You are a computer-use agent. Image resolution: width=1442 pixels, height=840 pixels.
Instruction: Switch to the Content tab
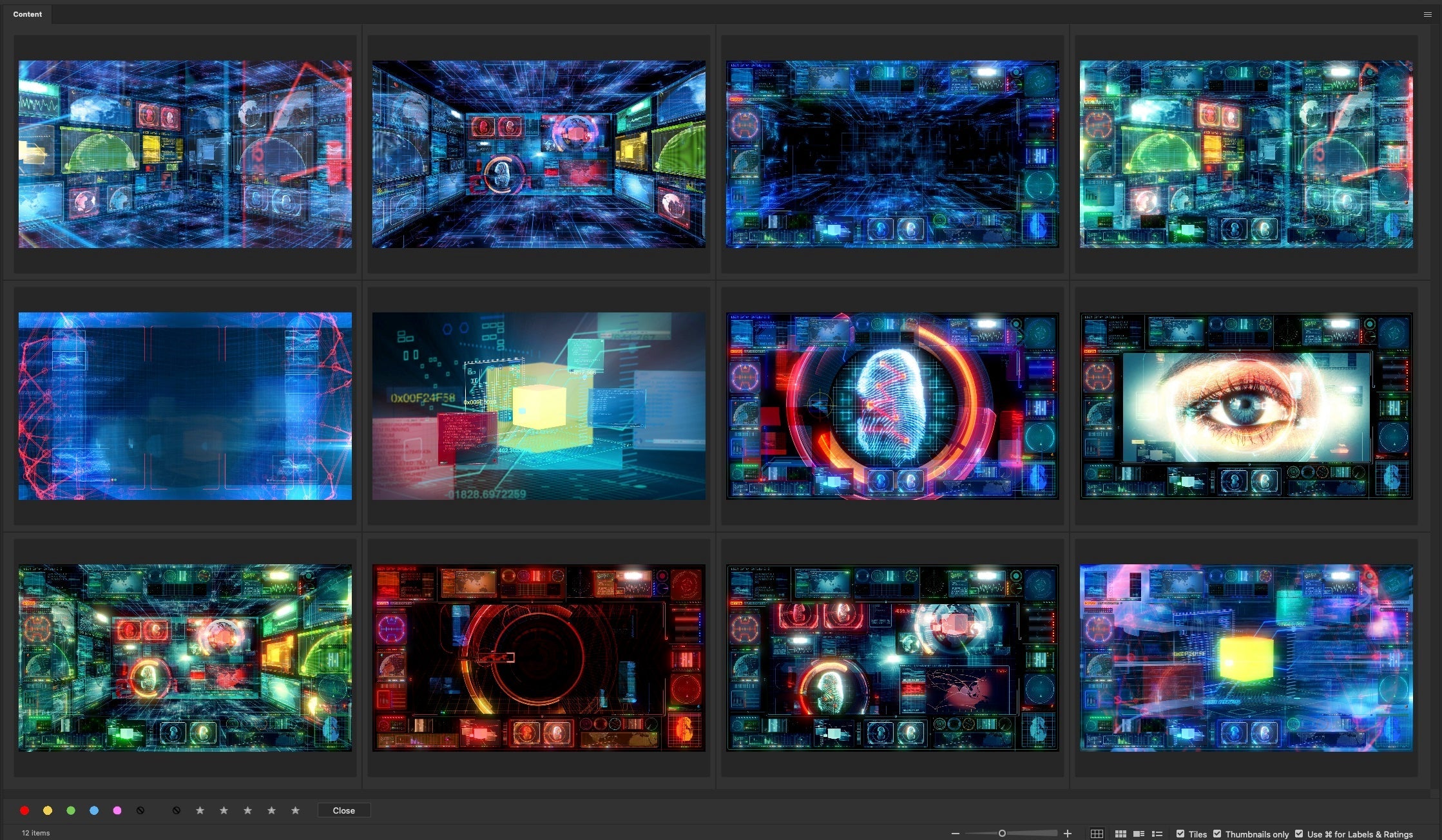click(27, 14)
